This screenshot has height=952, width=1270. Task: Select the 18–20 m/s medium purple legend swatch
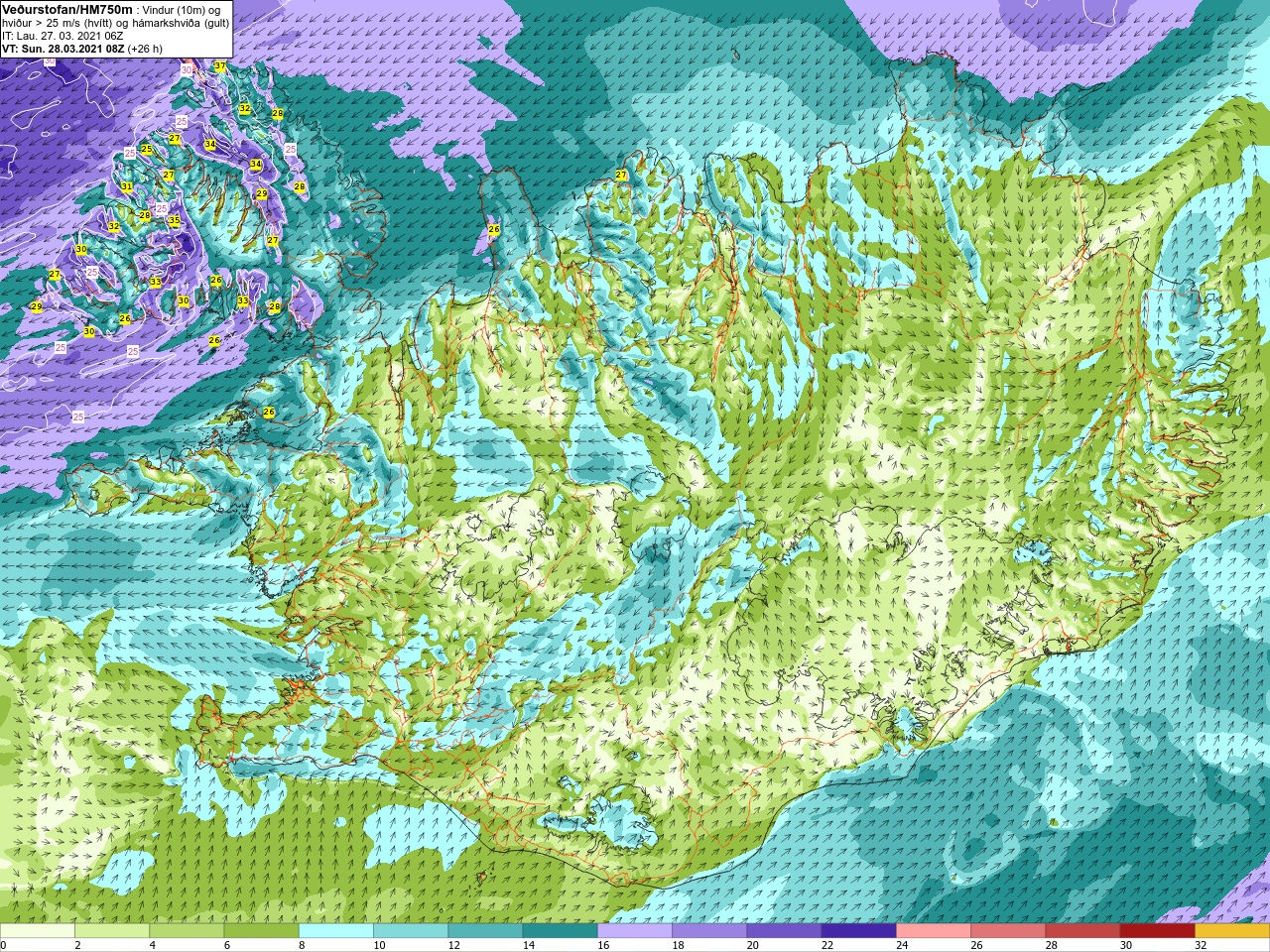(x=709, y=932)
